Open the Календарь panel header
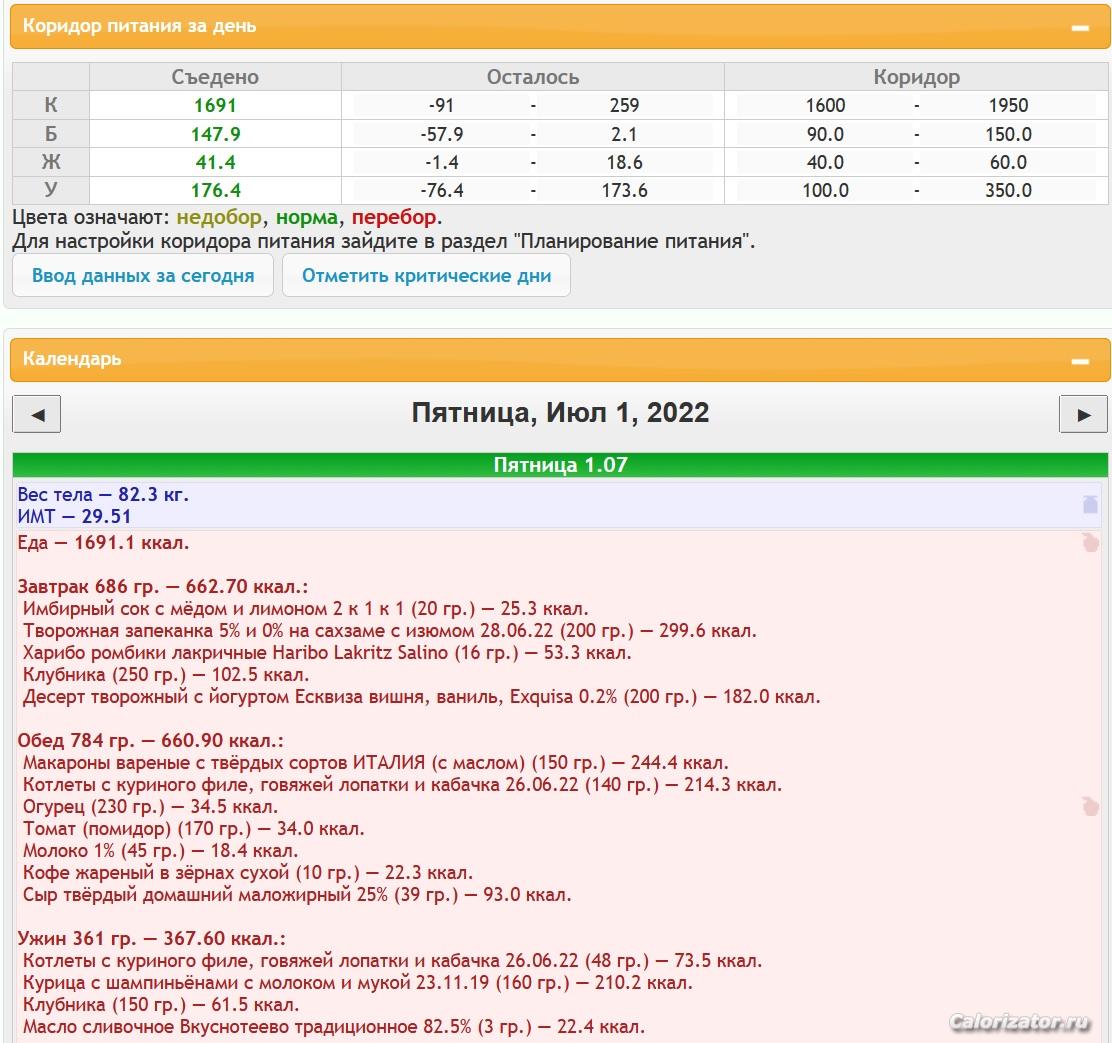This screenshot has width=1112, height=1043. click(72, 359)
